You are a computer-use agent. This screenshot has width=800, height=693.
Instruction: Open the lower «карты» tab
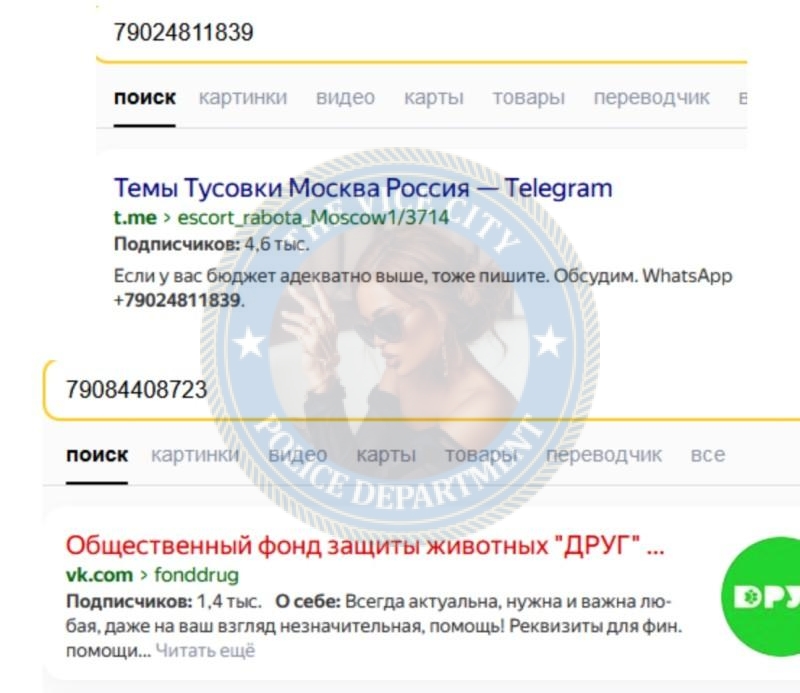(x=386, y=454)
